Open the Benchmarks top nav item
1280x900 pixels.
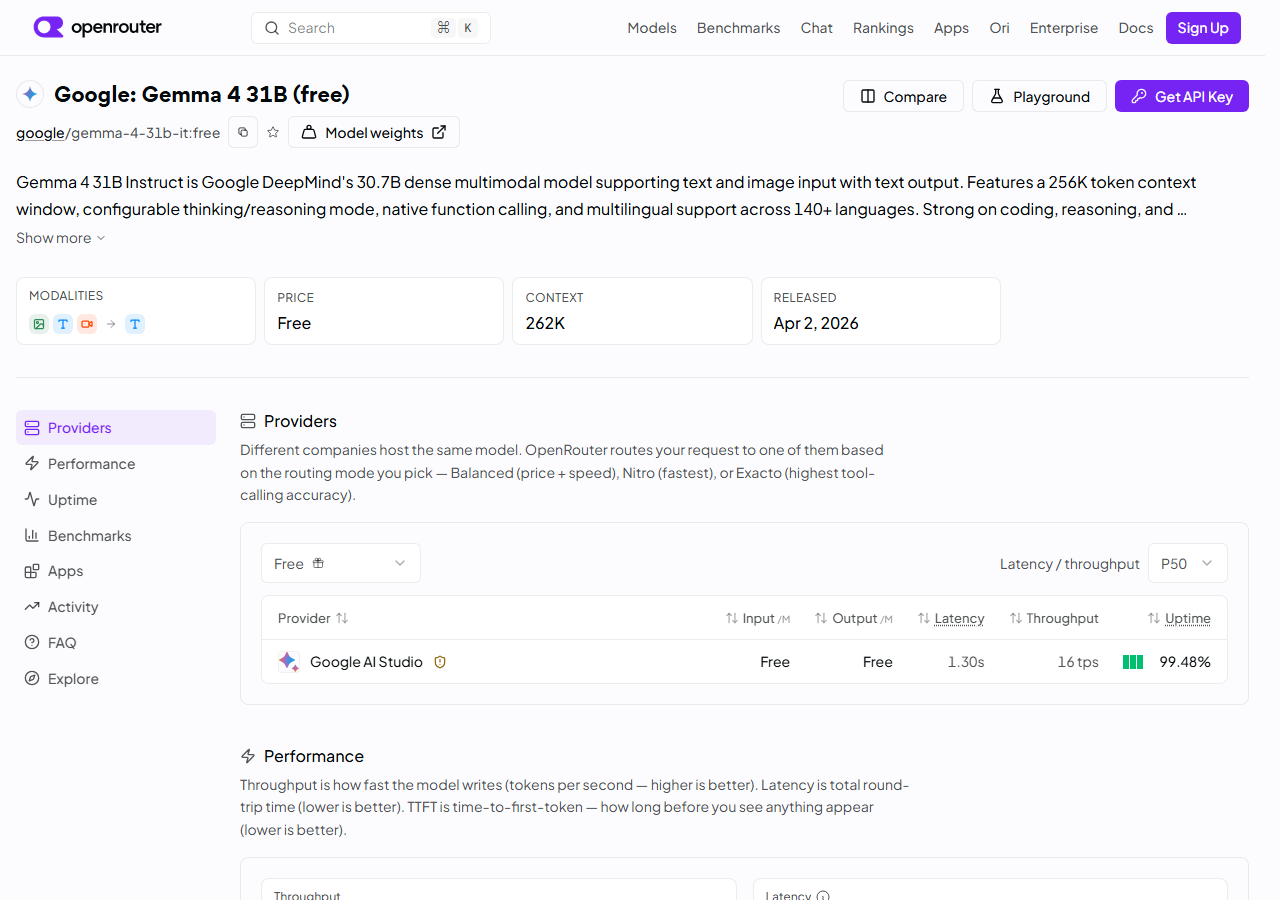click(x=738, y=28)
